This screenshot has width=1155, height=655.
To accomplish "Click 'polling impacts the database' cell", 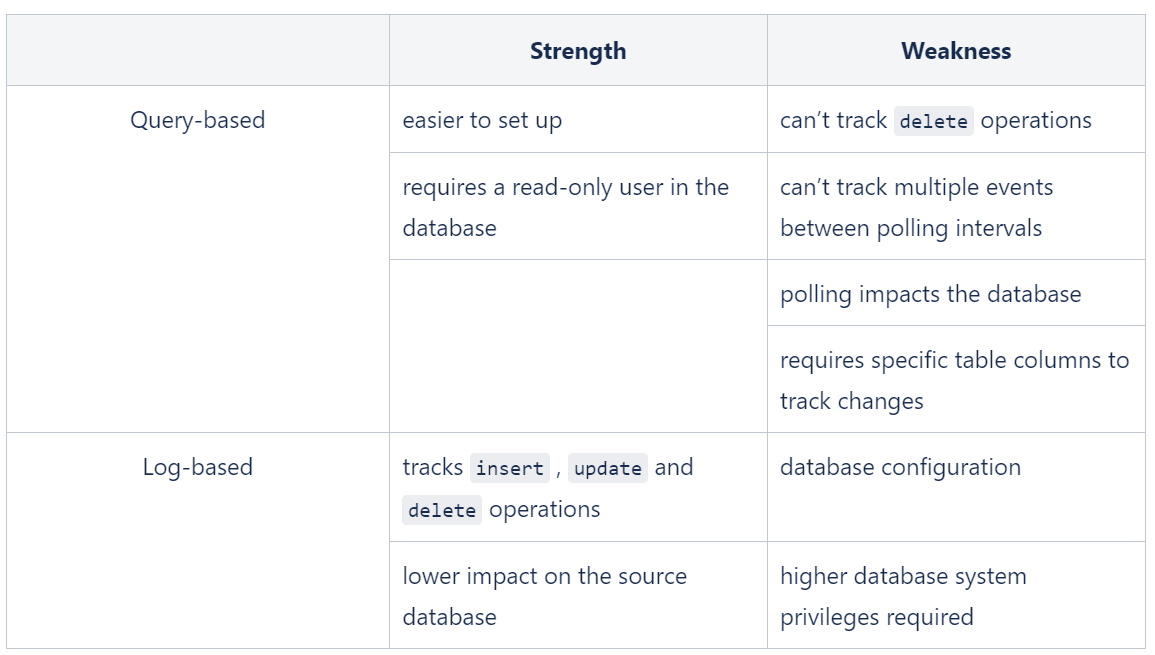I will tap(956, 293).
